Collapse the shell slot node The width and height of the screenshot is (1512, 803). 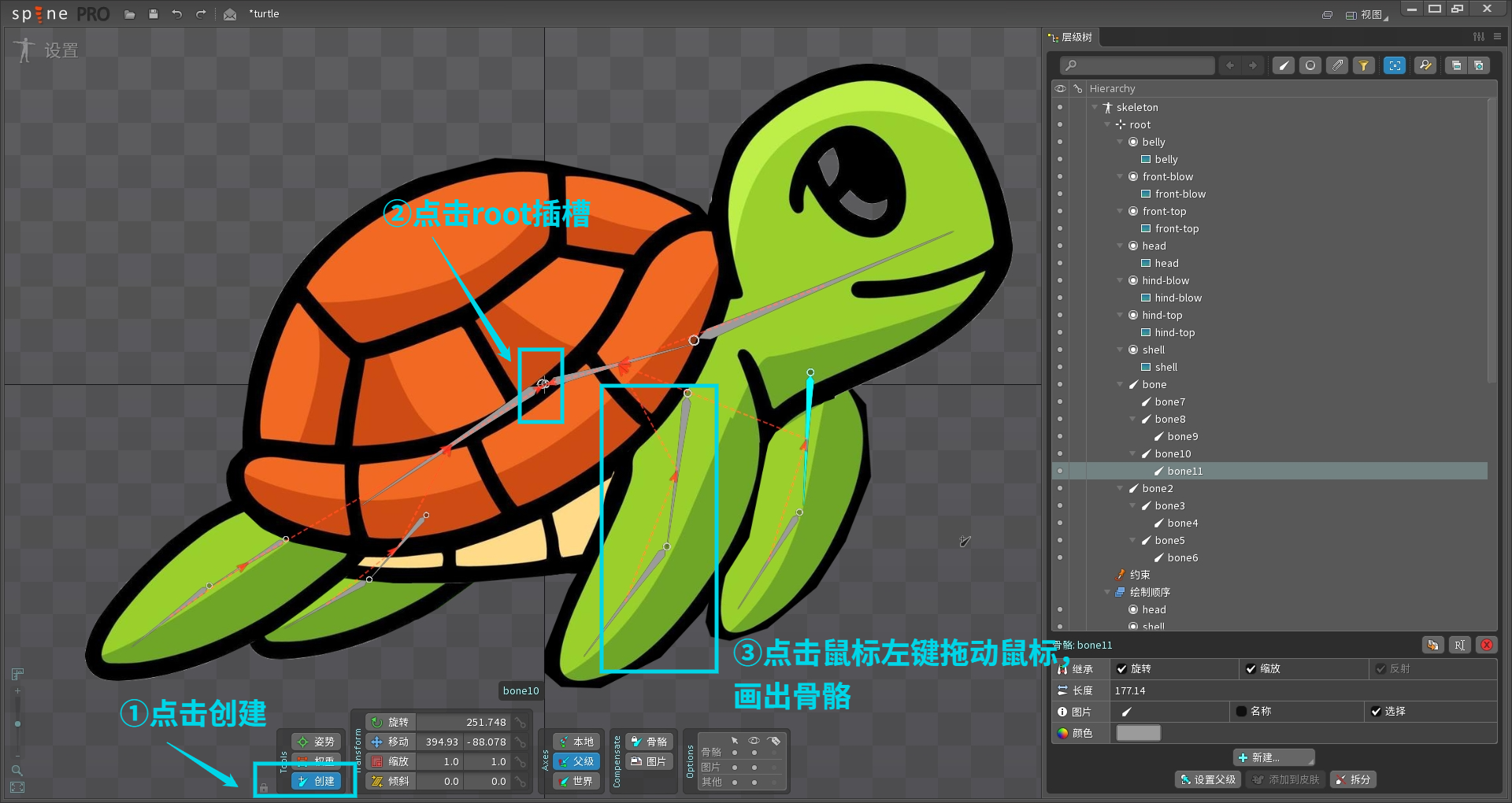[1120, 350]
